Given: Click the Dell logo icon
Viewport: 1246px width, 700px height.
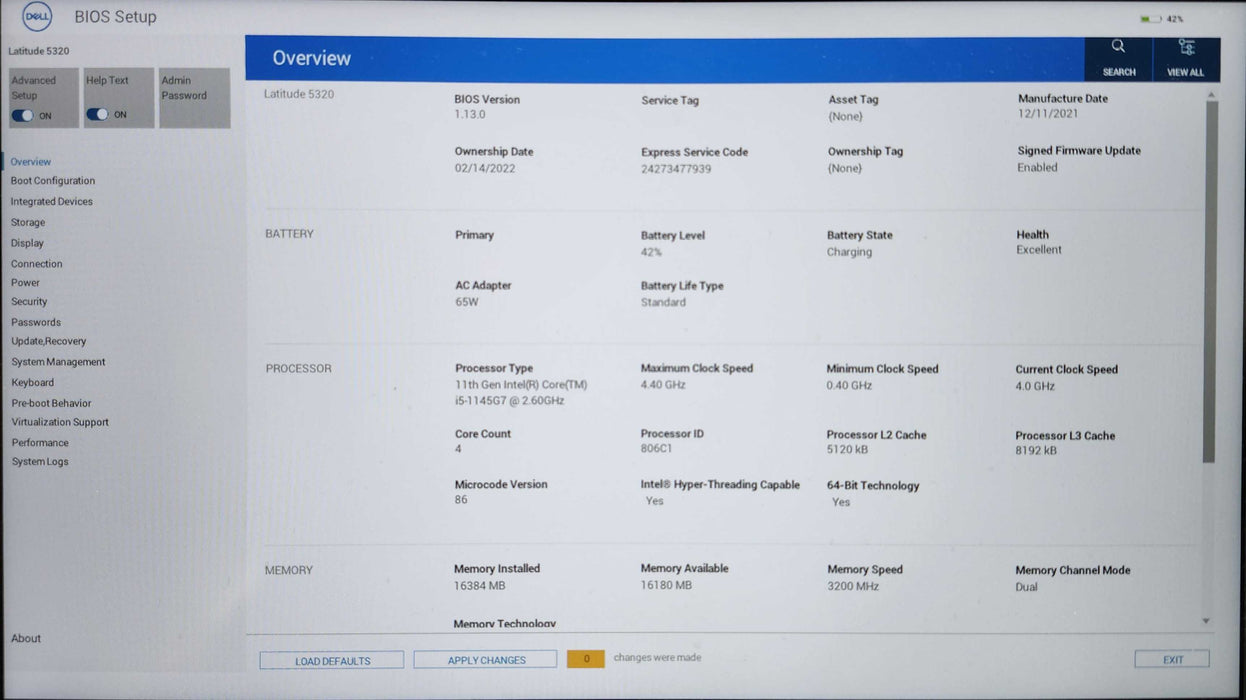Looking at the screenshot, I should 36,16.
